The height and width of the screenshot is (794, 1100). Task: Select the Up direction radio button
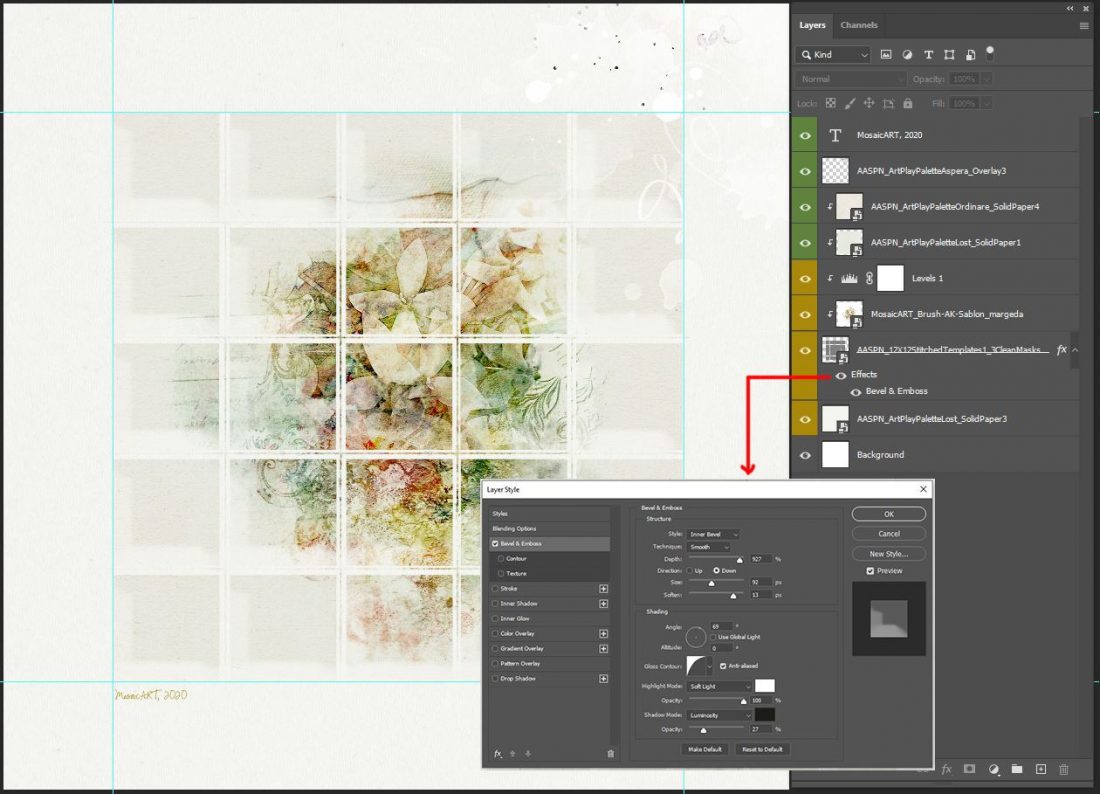pos(690,570)
